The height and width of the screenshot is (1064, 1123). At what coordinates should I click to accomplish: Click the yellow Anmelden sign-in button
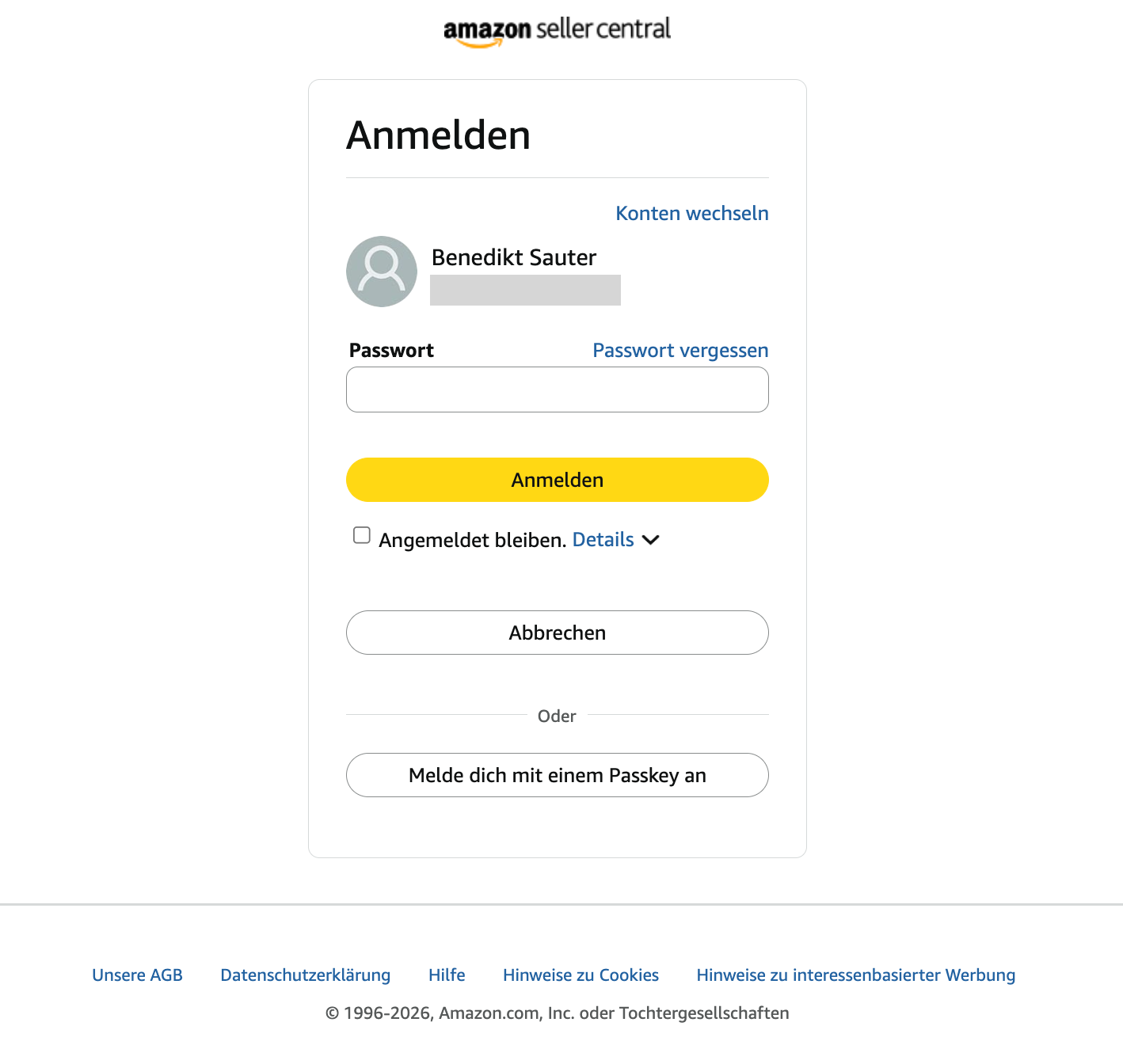click(557, 479)
